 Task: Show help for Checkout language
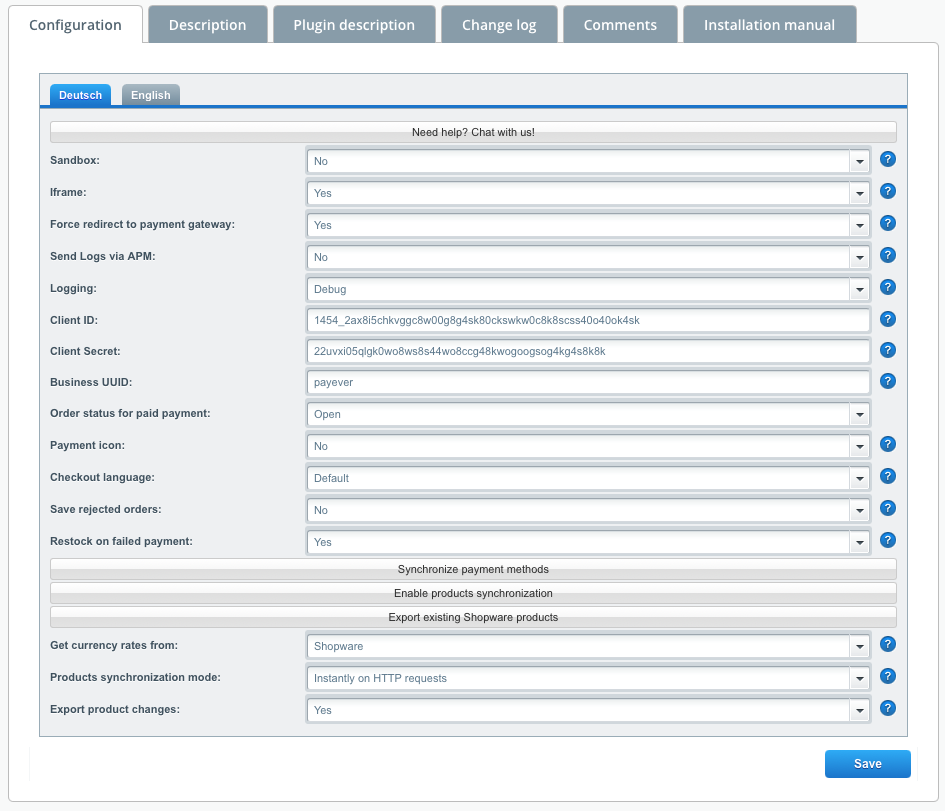coord(887,476)
